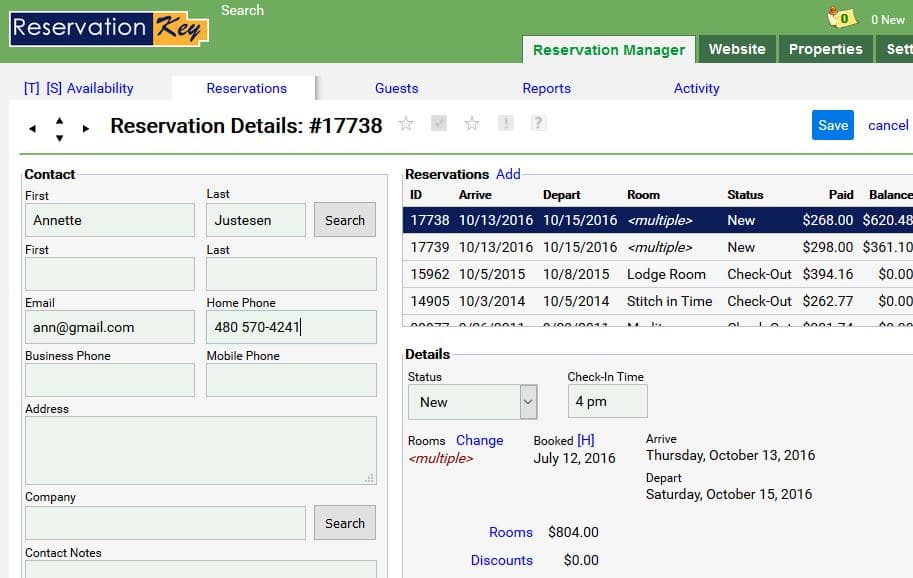The height and width of the screenshot is (578, 913).
Task: Click the ReservationKey logo
Action: [x=109, y=29]
